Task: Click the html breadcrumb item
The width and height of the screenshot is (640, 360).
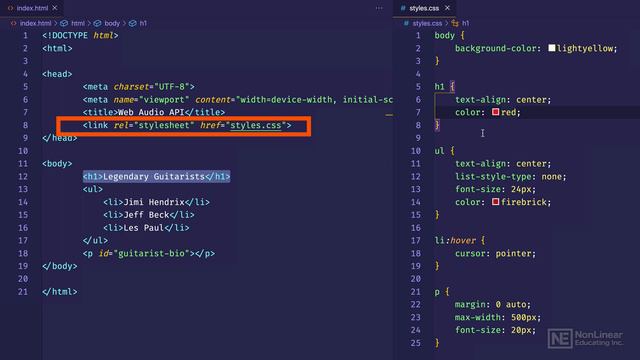Action: coord(78,23)
